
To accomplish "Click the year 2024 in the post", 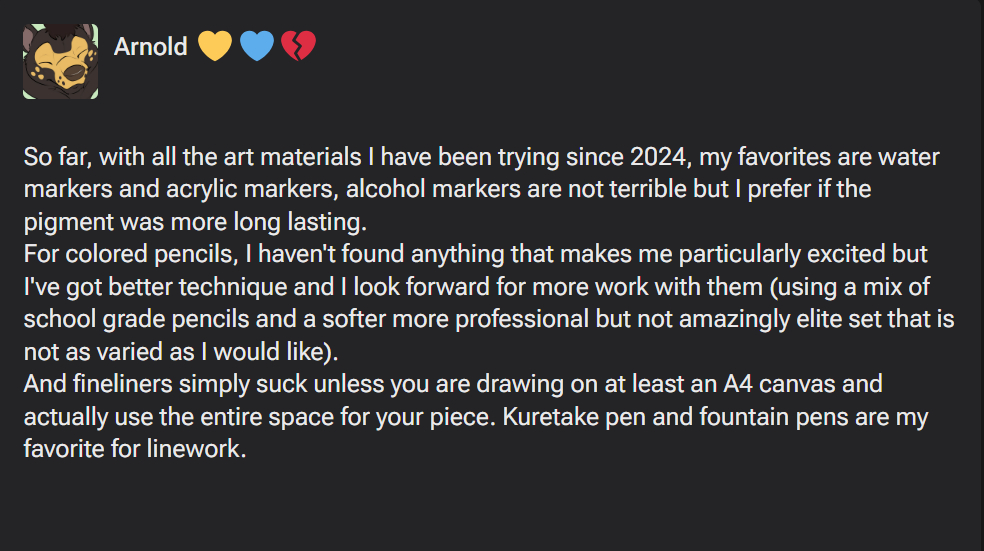I will click(x=660, y=158).
